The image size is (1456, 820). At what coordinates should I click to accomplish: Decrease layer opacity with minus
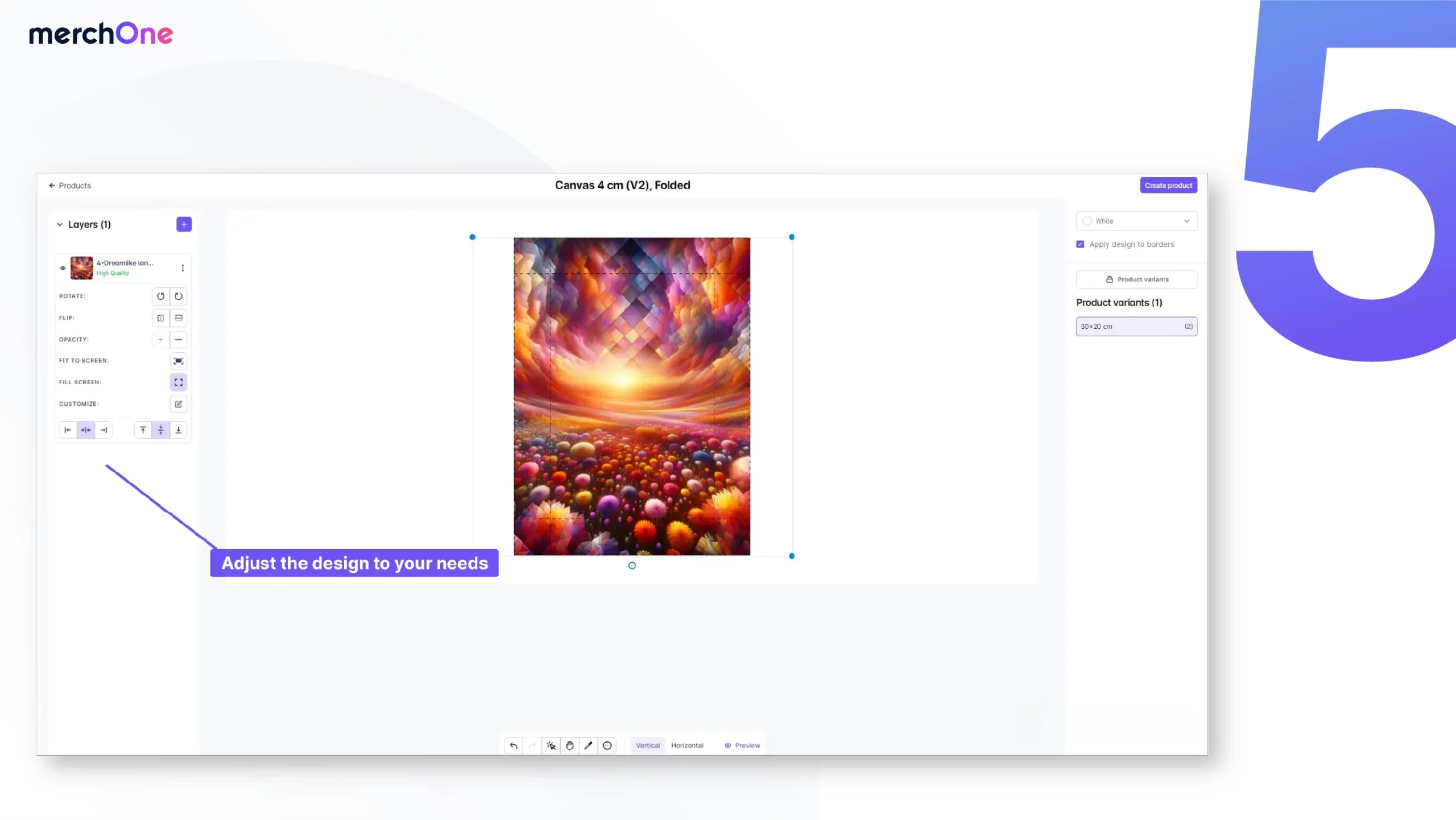179,340
